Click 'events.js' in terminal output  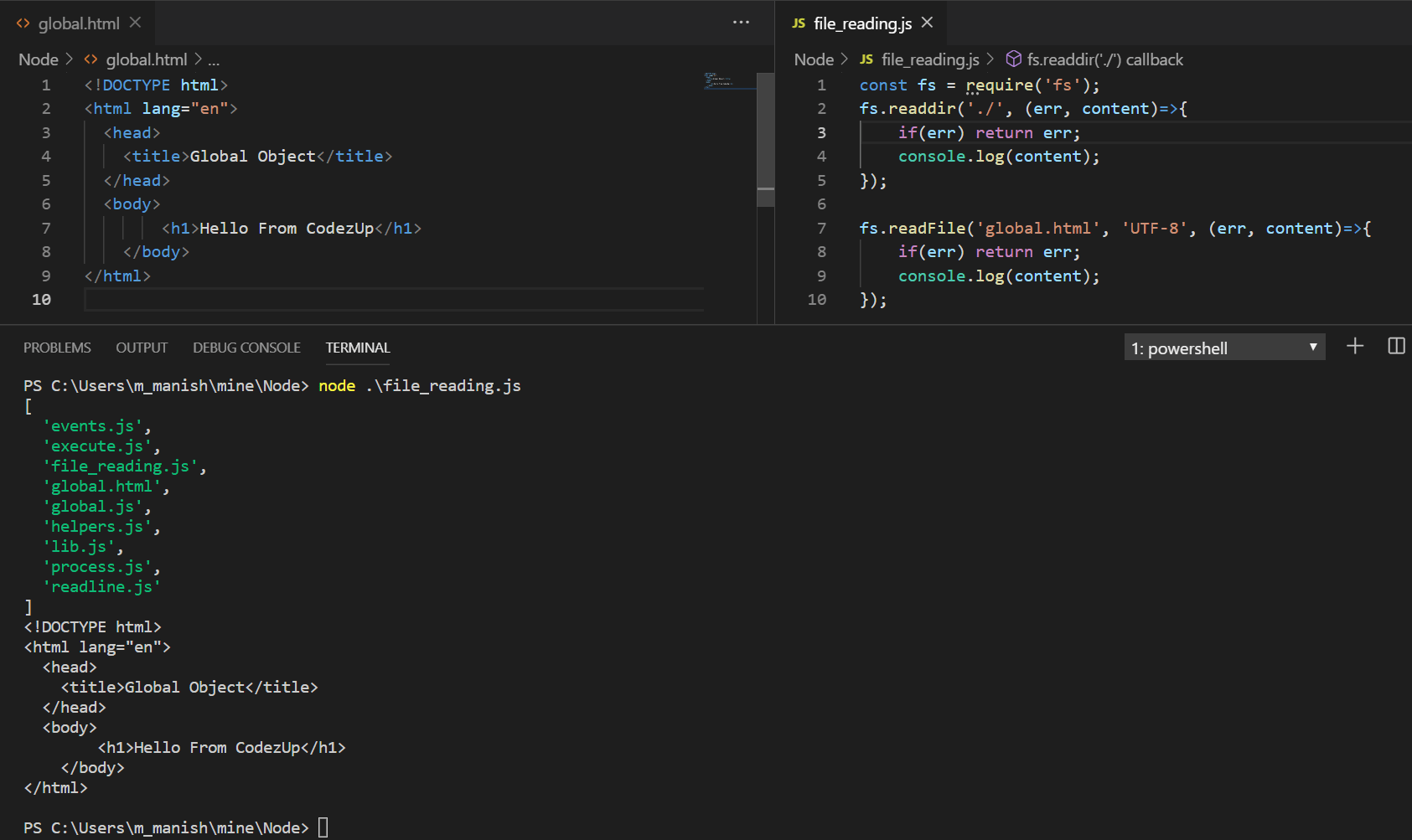[x=92, y=426]
